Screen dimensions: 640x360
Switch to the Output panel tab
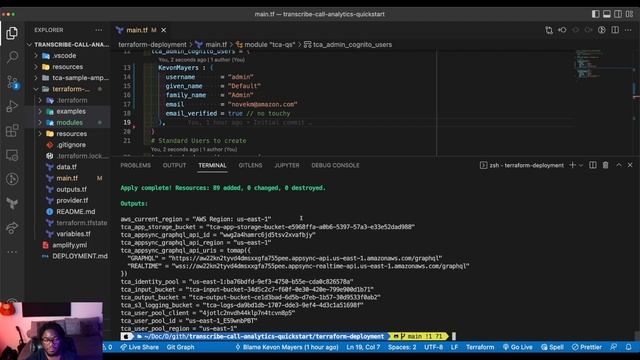point(174,165)
